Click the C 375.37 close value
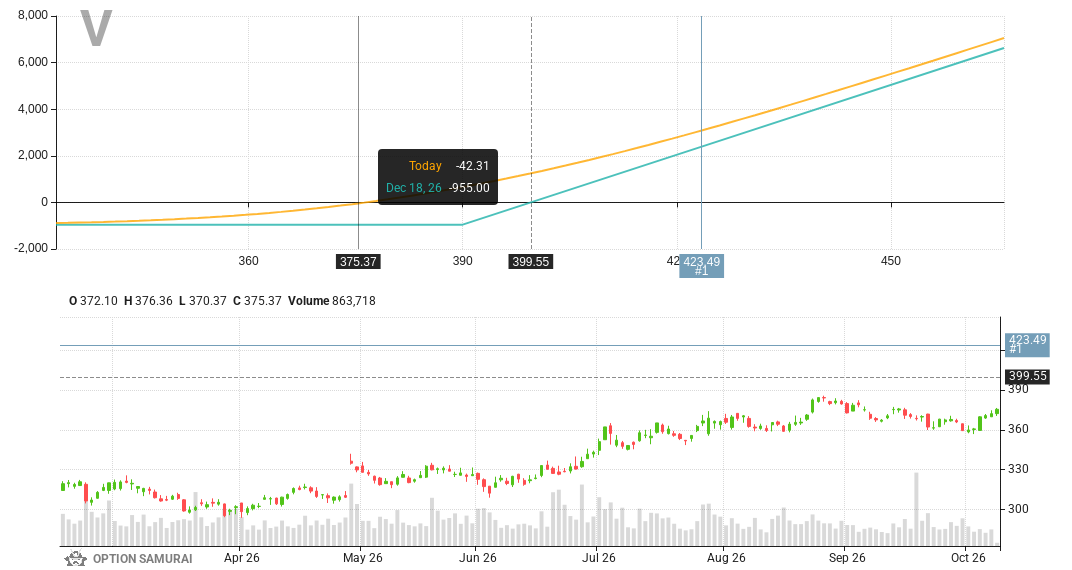Image resolution: width=1072 pixels, height=570 pixels. coord(257,301)
